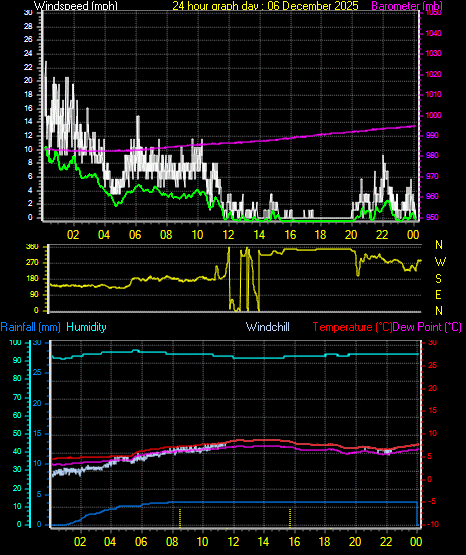Click the "W" compass direction label
Viewport: 466px width, 555px height.
click(x=440, y=262)
